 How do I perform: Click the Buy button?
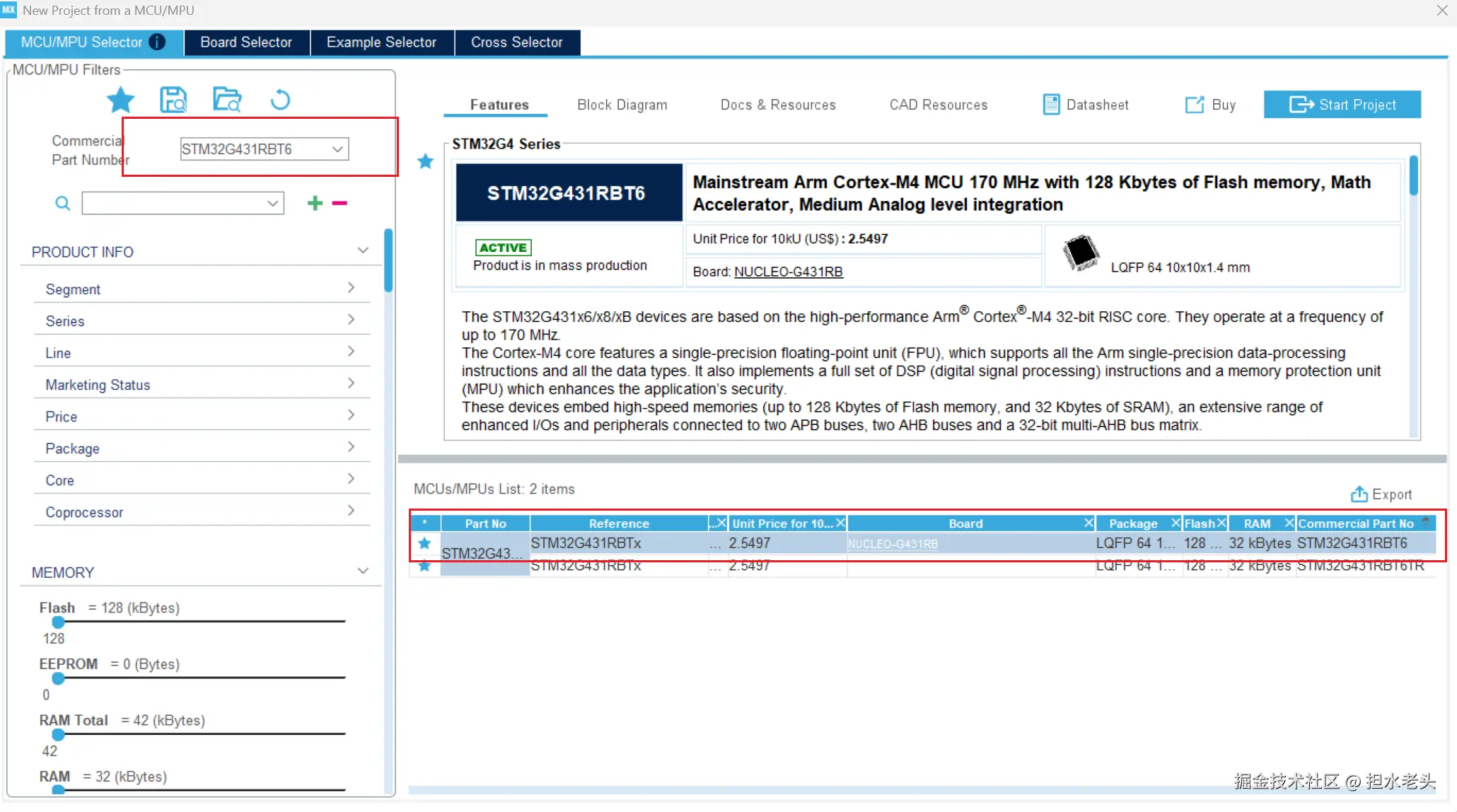1211,105
